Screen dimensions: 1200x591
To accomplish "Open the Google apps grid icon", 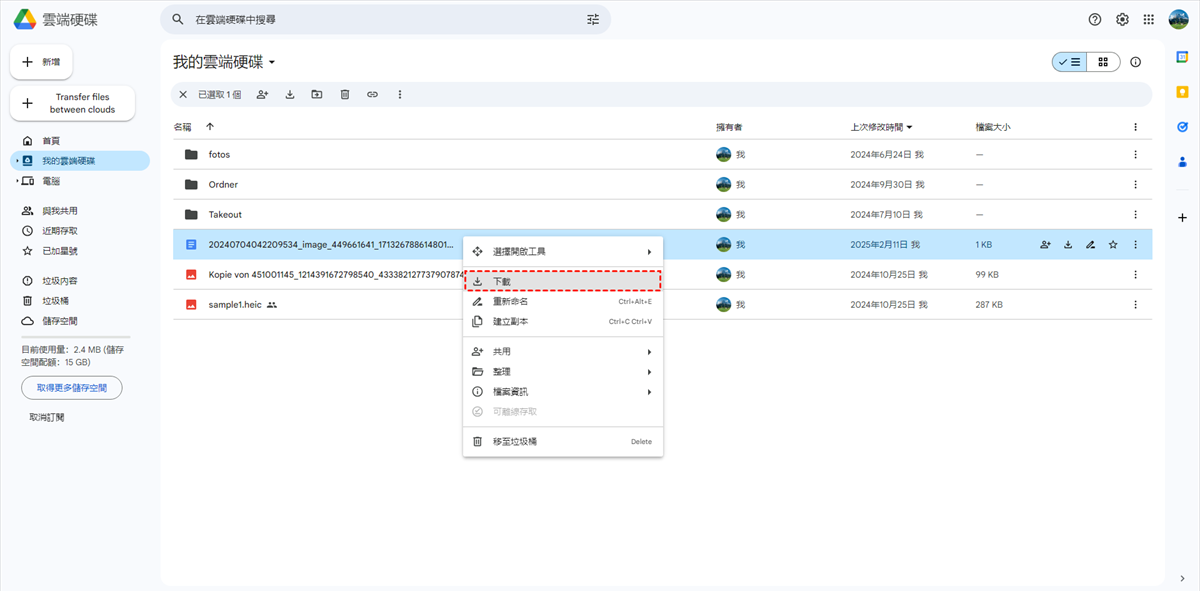I will pos(1149,19).
